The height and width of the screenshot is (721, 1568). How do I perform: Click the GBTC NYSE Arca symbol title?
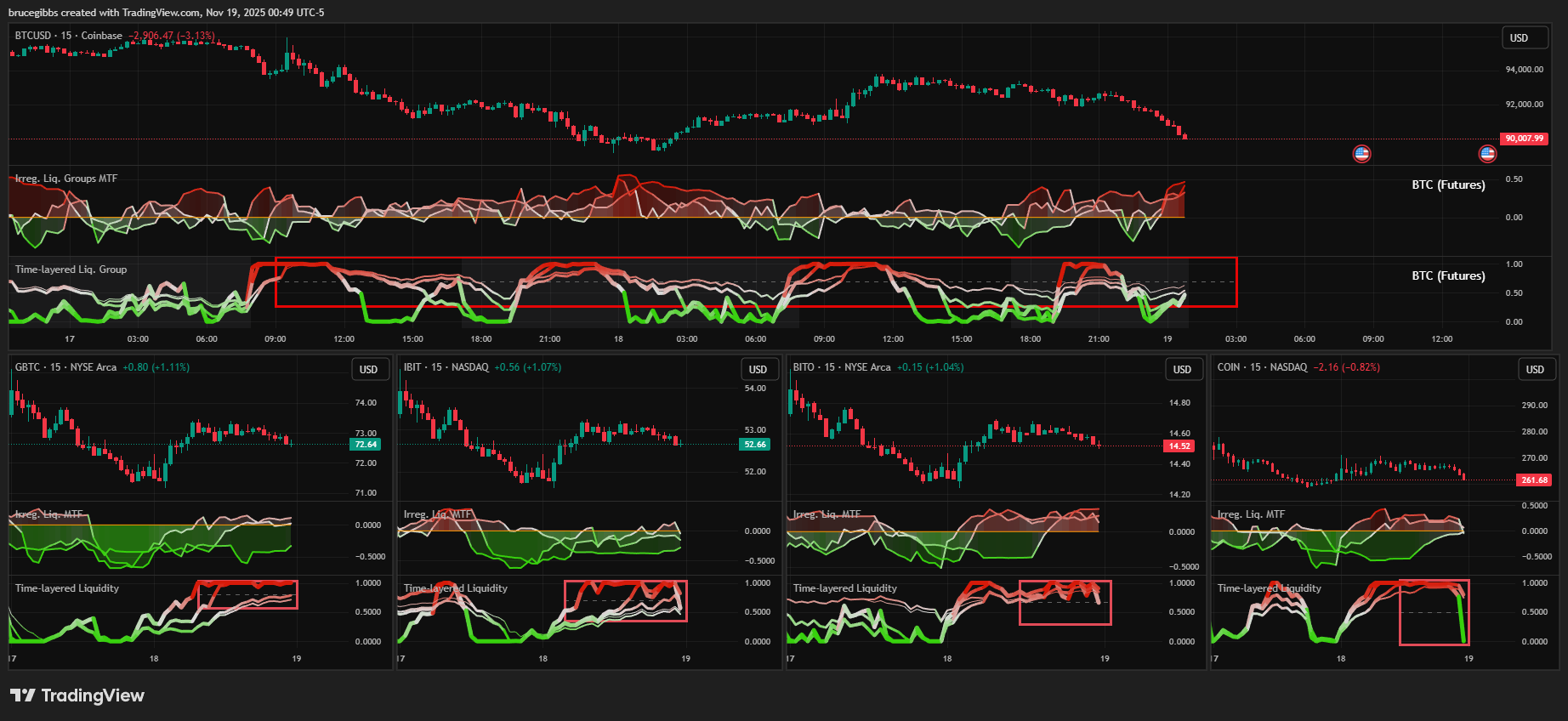[x=65, y=367]
